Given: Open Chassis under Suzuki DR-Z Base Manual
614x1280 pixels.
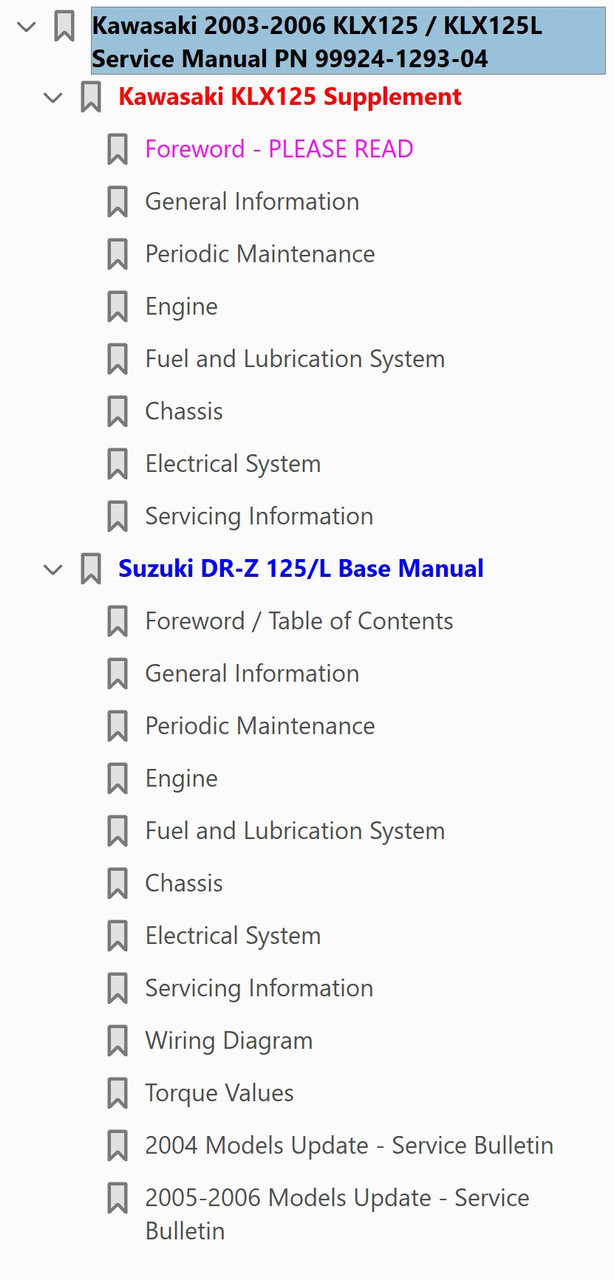Looking at the screenshot, I should [x=184, y=883].
